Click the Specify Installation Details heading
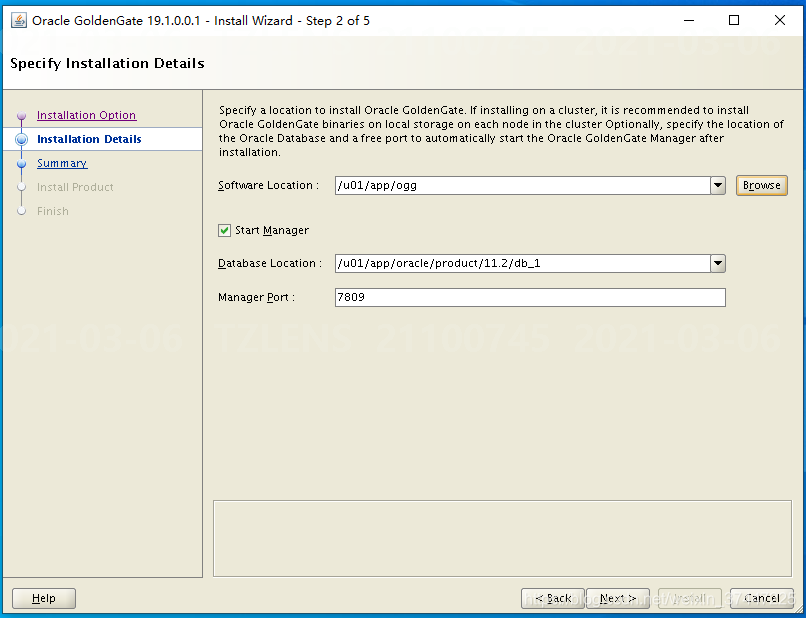 click(107, 63)
